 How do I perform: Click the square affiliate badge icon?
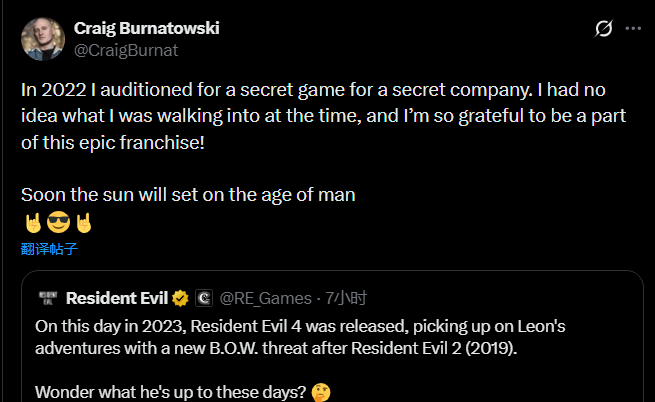204,298
